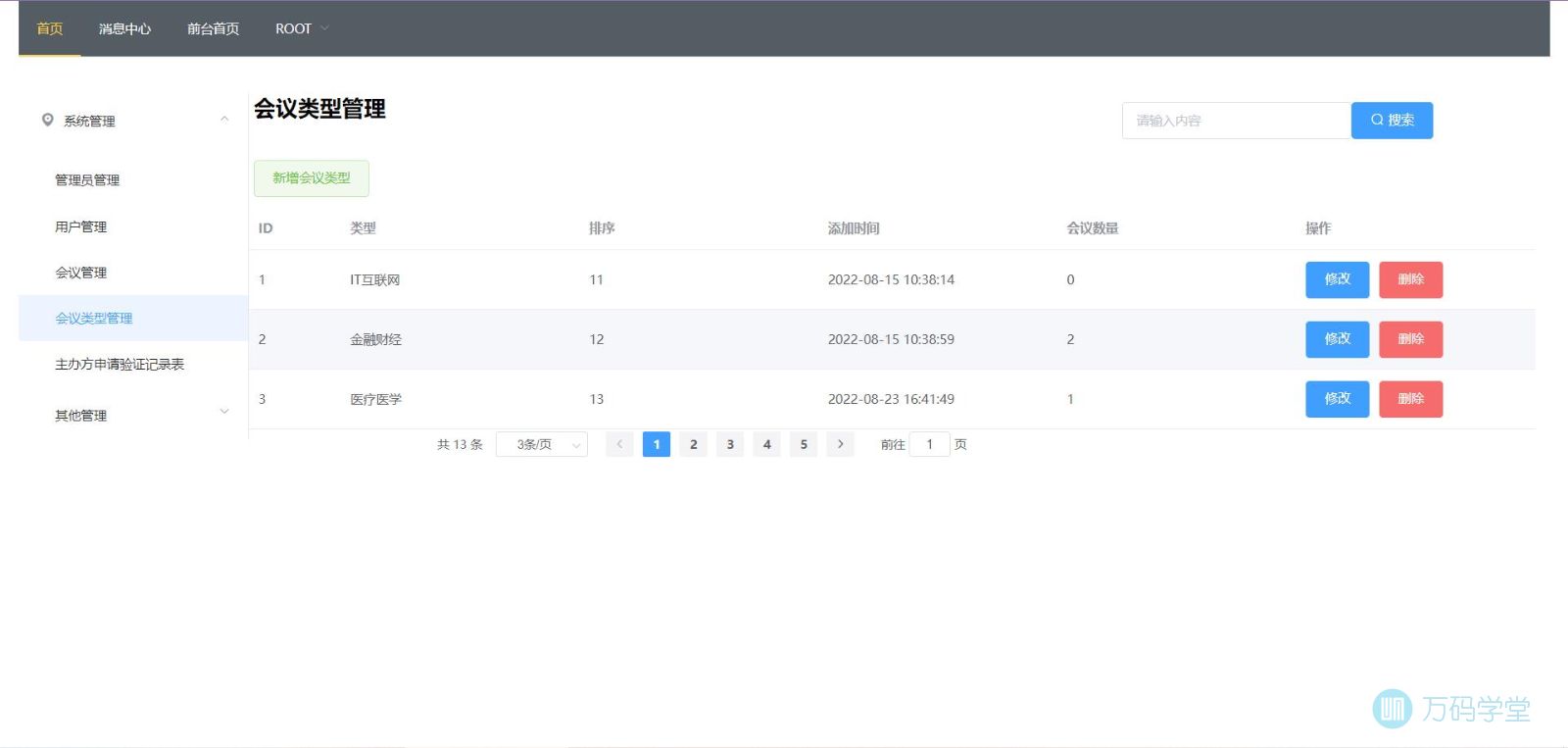Image resolution: width=1568 pixels, height=748 pixels.
Task: Click the 排序 column header
Action: tap(602, 228)
